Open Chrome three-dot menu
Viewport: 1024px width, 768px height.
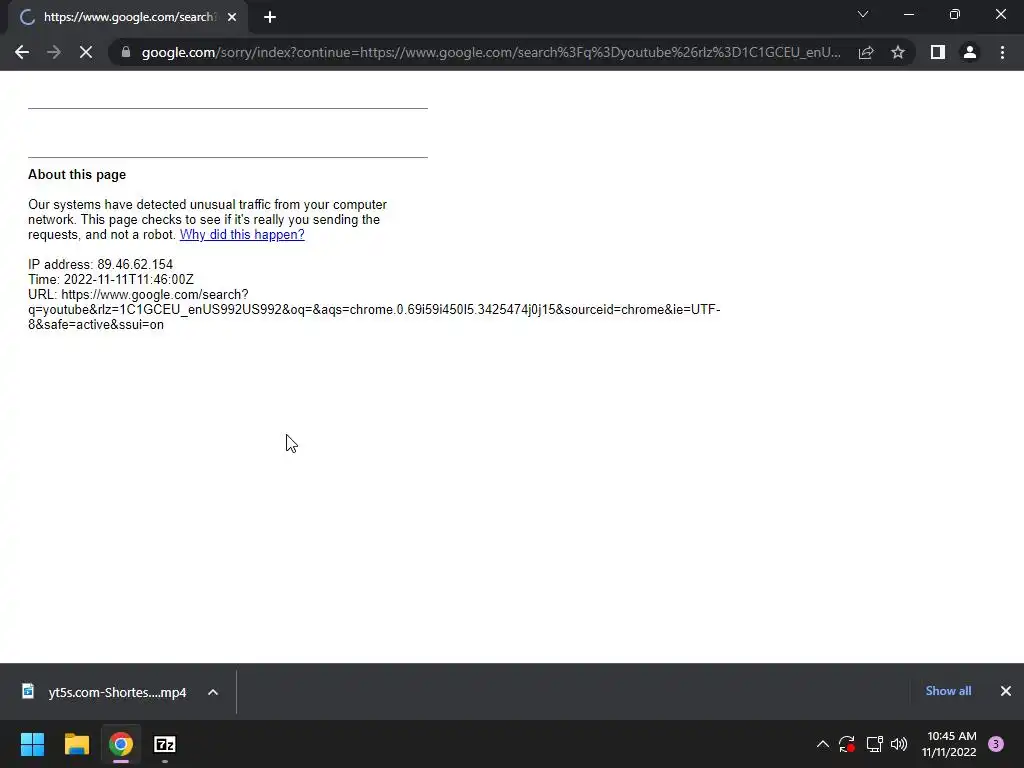coord(1002,52)
